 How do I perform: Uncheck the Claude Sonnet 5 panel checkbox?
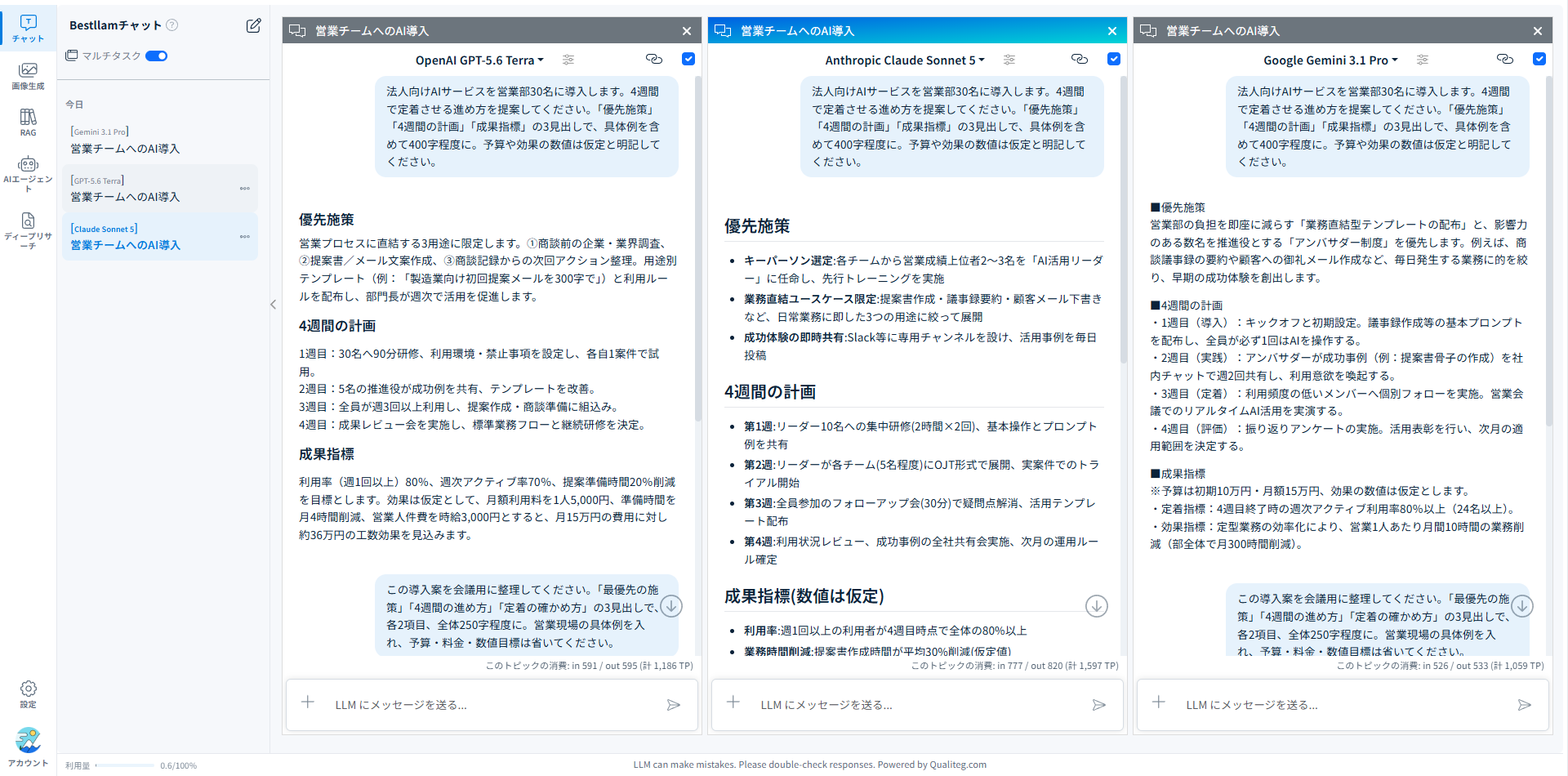1114,59
